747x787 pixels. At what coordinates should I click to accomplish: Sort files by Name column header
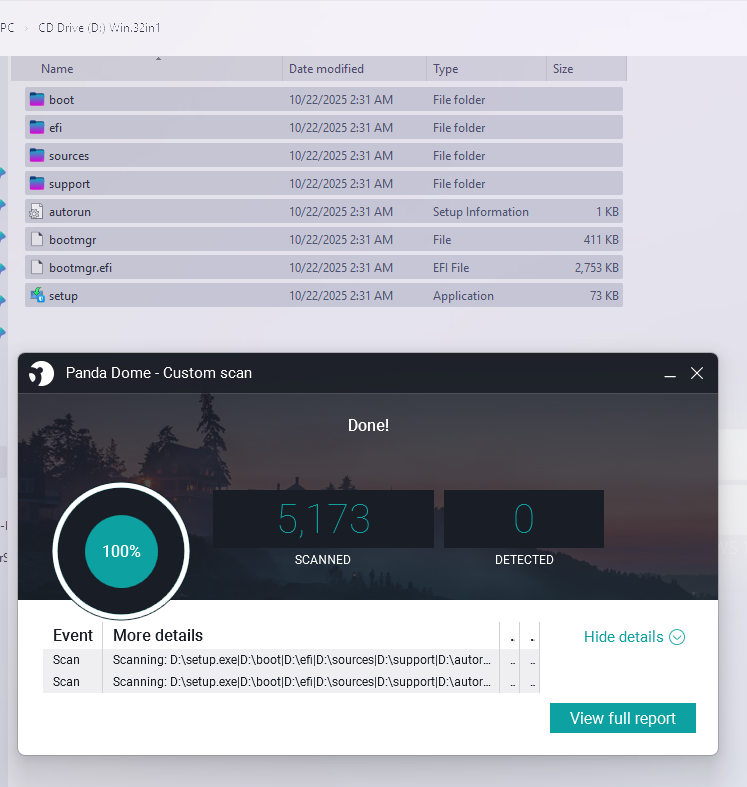point(147,69)
